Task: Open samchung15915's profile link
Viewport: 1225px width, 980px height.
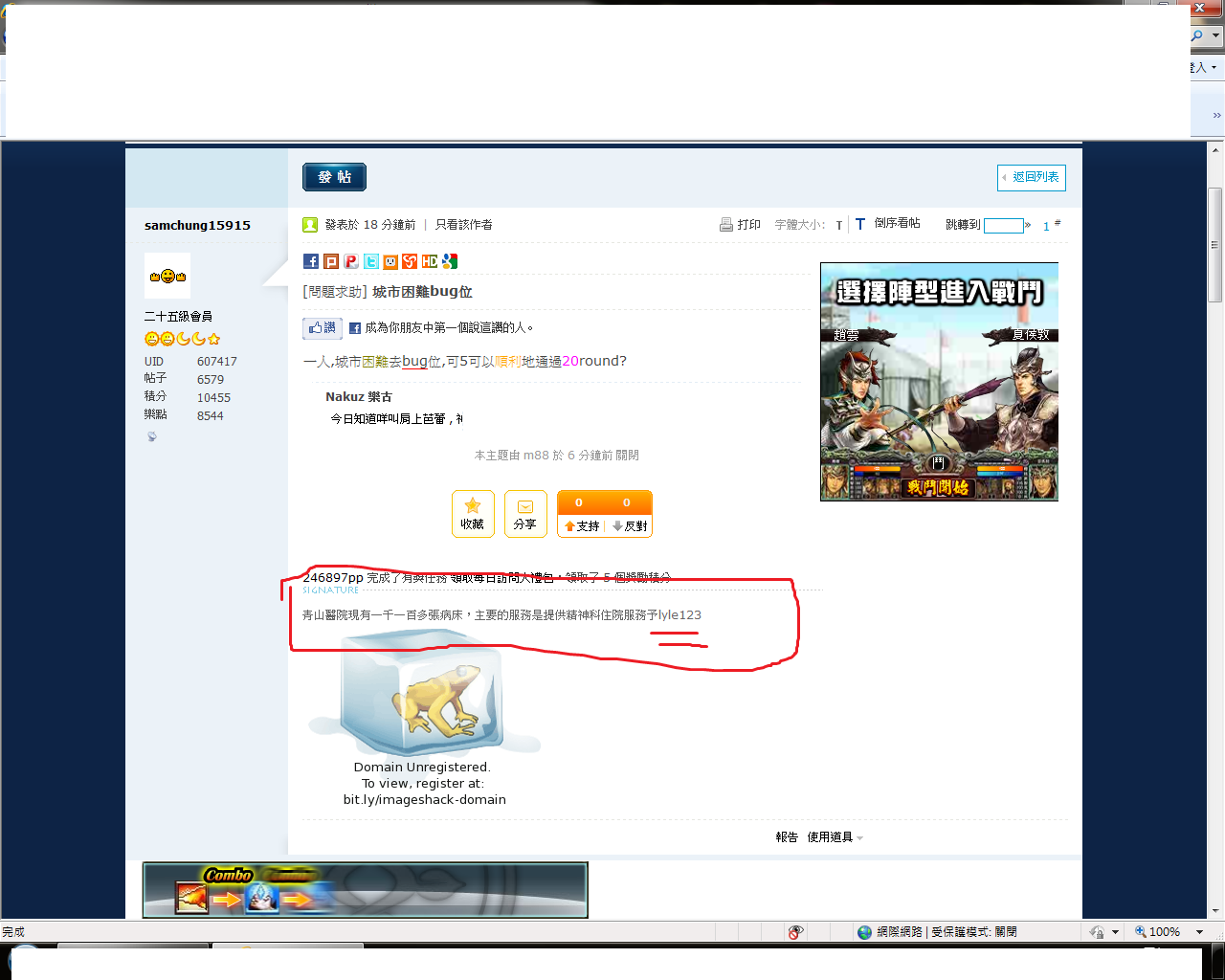Action: 197,226
